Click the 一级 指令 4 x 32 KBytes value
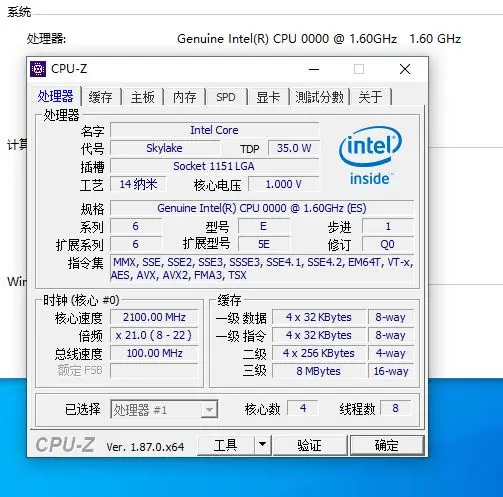 319,335
